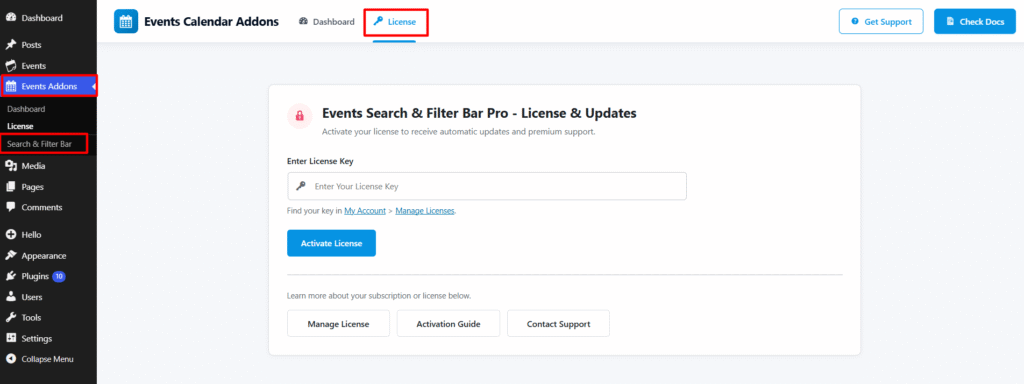Click the Manage License button
1024x384 pixels.
pos(338,323)
